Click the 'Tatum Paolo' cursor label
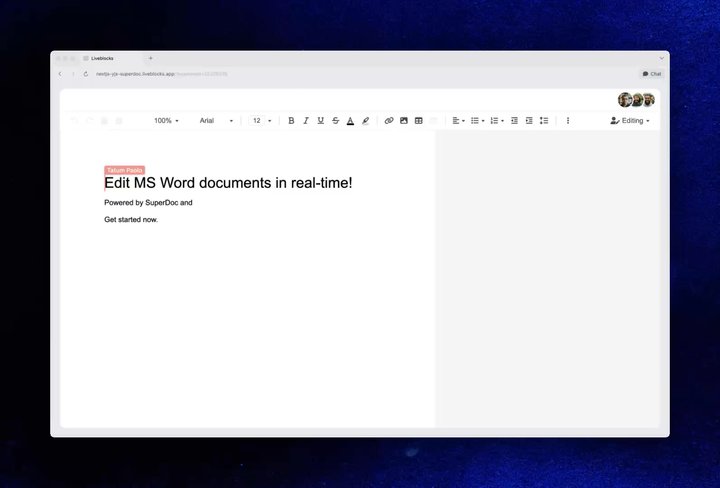The width and height of the screenshot is (720, 488). (124, 170)
